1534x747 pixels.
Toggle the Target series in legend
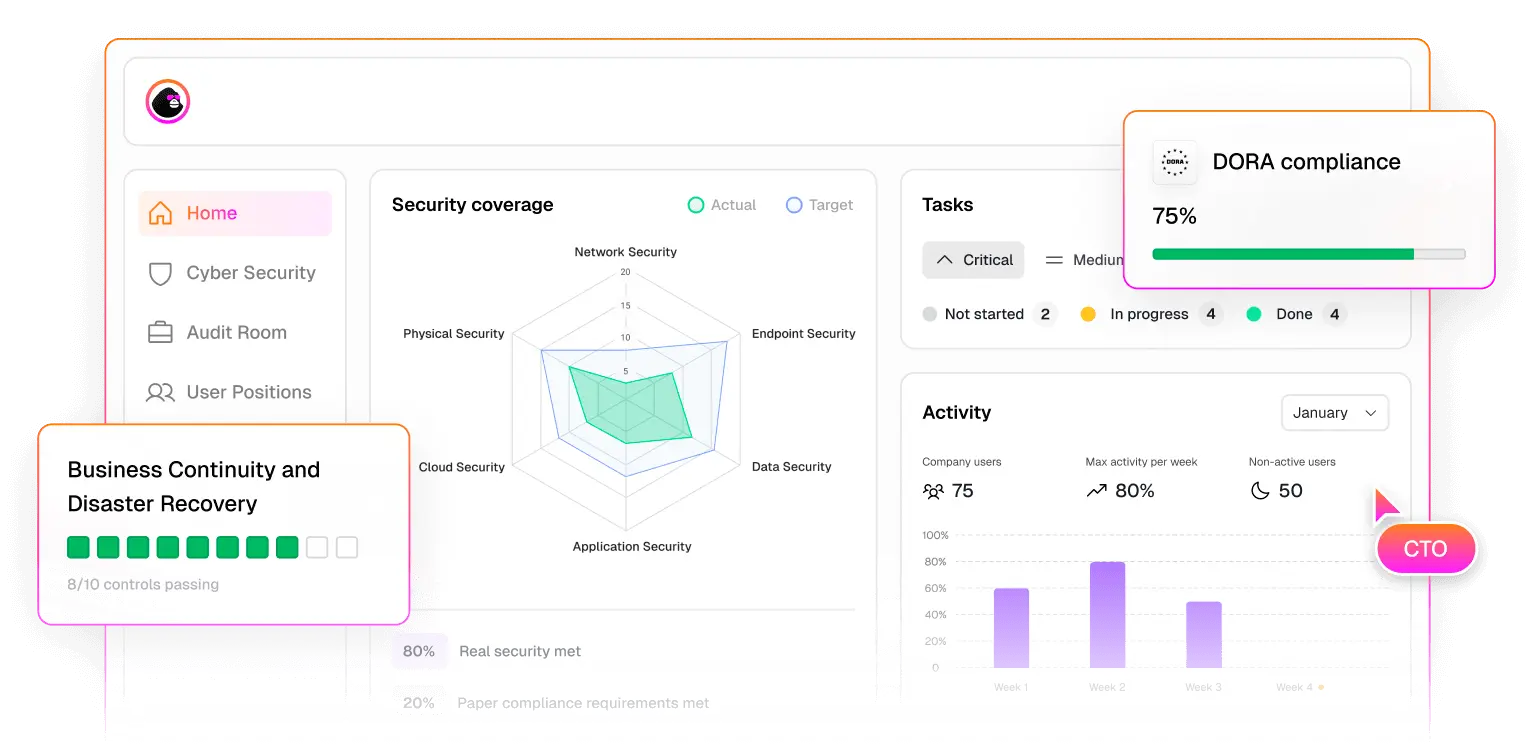pyautogui.click(x=819, y=205)
